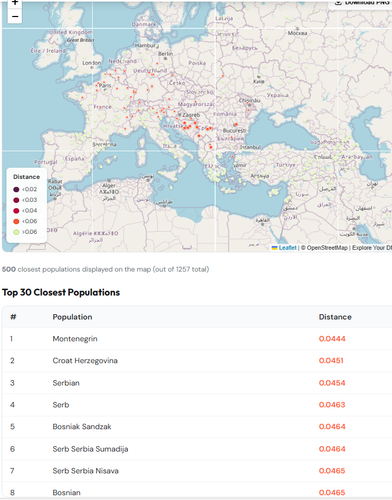Open the OpenStreetMap attribution link

coord(327,248)
